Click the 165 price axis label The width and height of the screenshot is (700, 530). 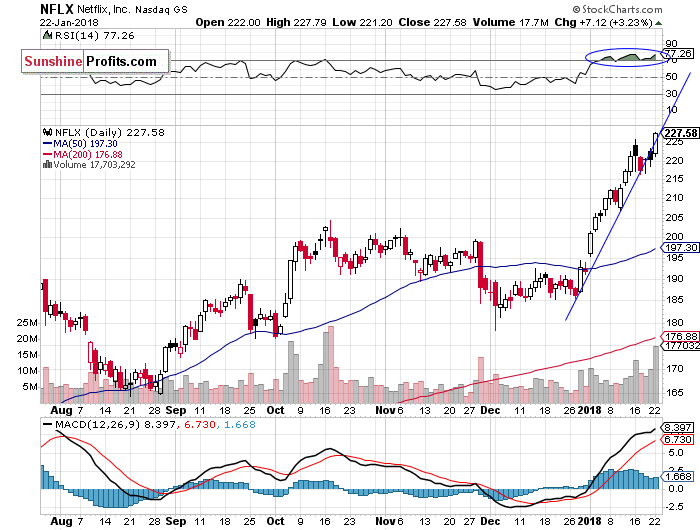click(674, 392)
